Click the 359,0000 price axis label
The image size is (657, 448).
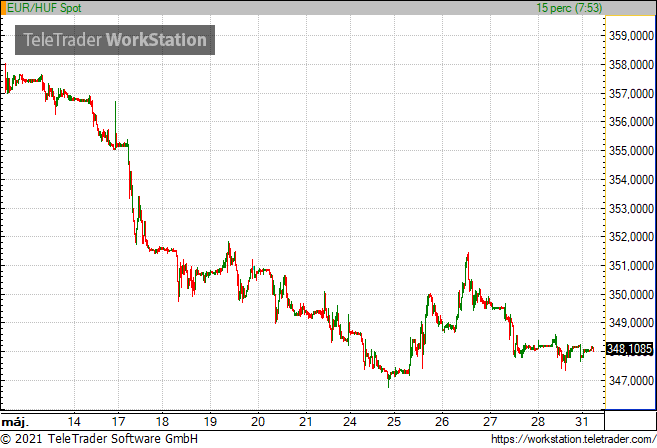click(631, 36)
